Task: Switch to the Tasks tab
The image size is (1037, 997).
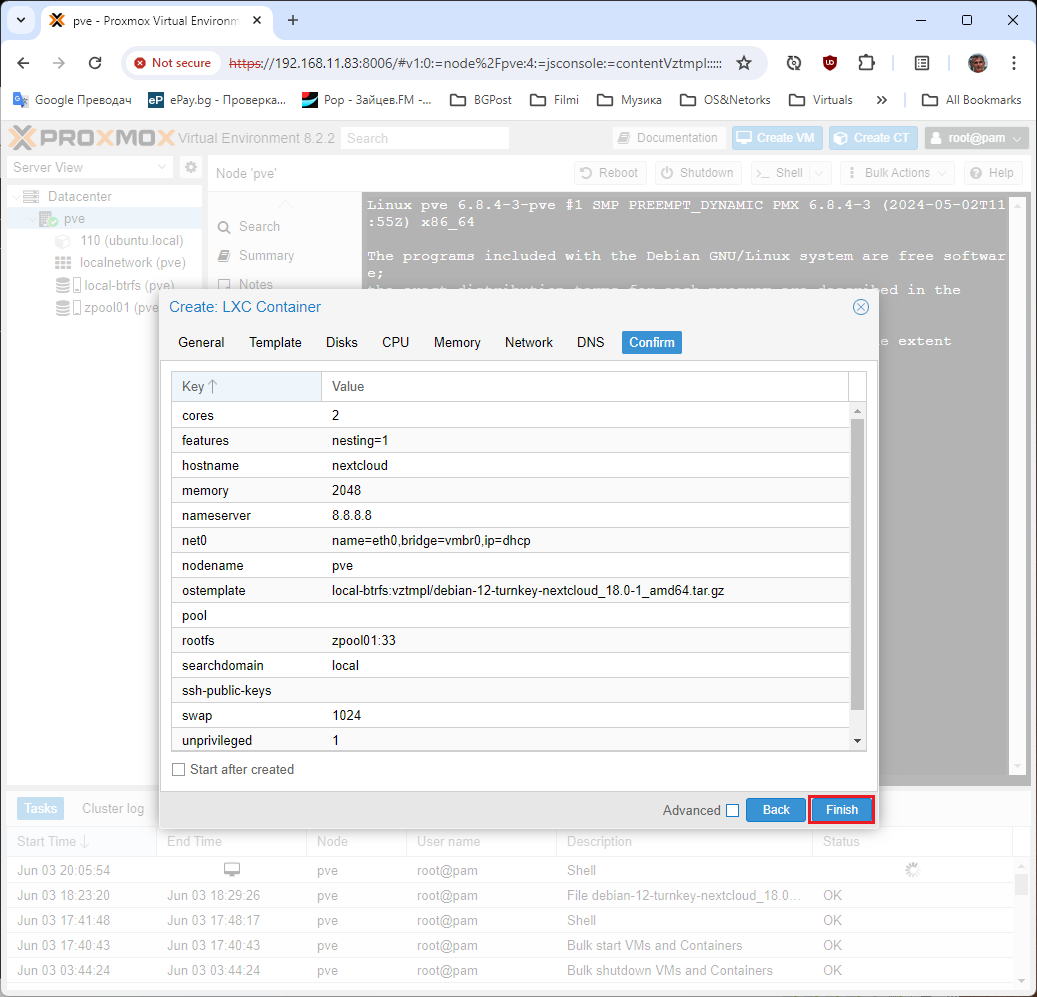Action: coord(40,809)
